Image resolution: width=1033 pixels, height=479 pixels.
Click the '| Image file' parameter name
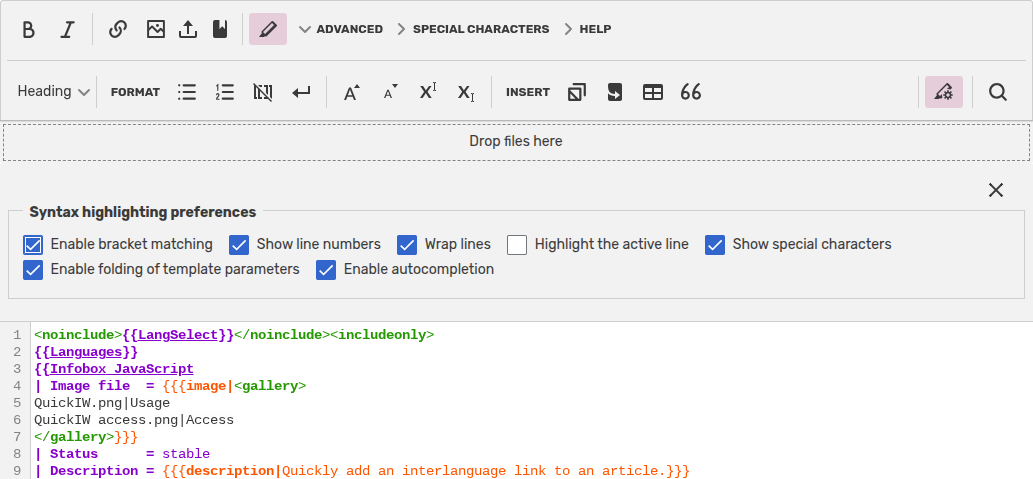(82, 386)
